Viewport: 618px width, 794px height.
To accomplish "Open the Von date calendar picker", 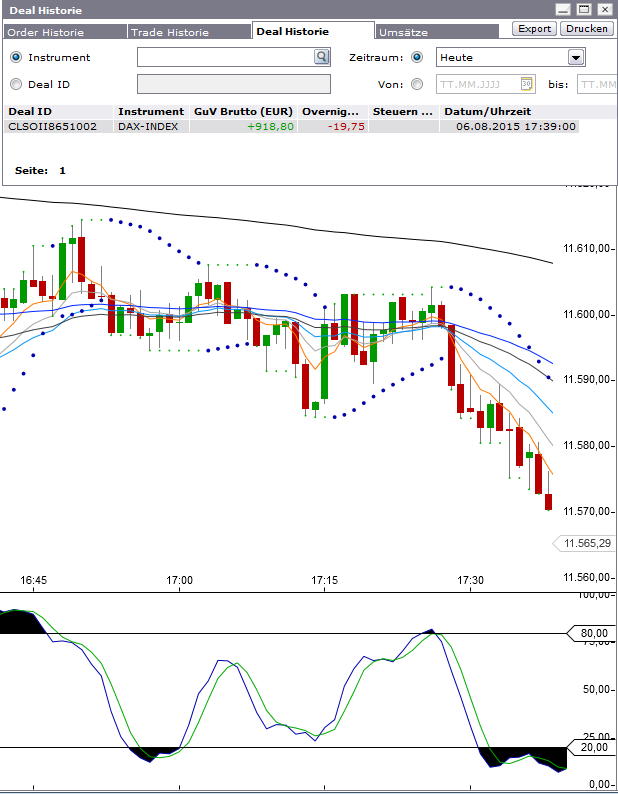I will pos(527,84).
